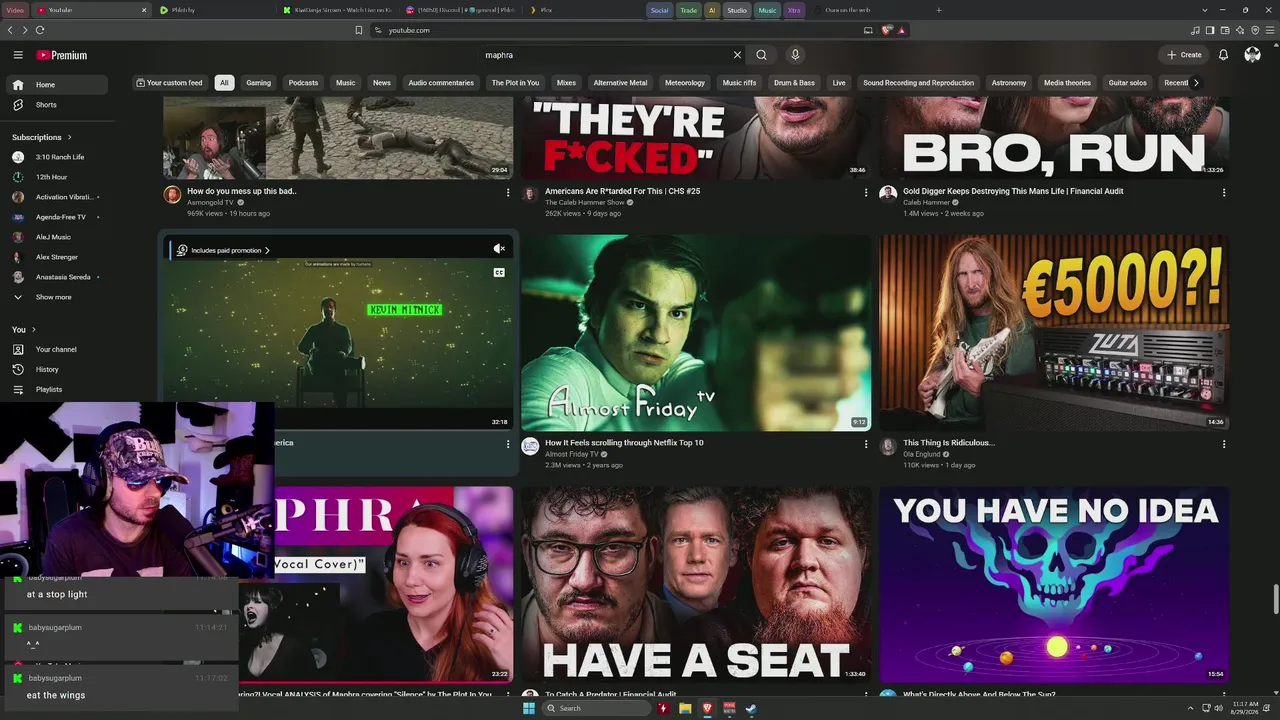Open the 3:10 Ranch Life subscription
The image size is (1280, 720).
pyautogui.click(x=55, y=157)
